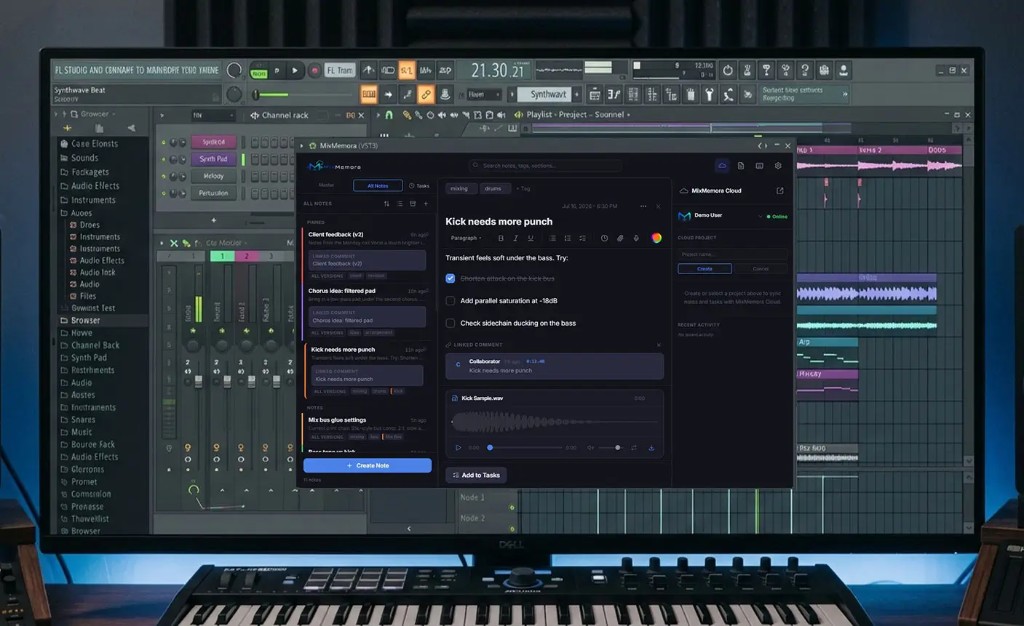Click the MixMemora search notes field

click(546, 166)
